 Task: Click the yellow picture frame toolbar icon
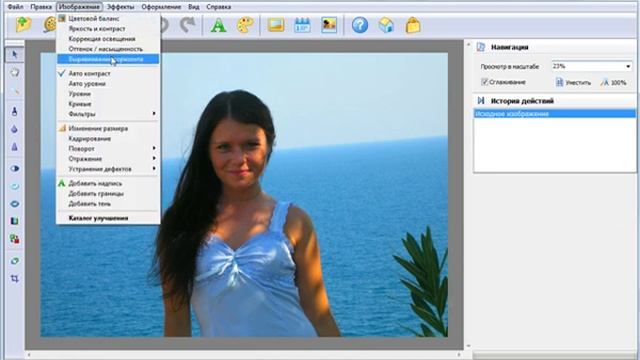[x=276, y=25]
